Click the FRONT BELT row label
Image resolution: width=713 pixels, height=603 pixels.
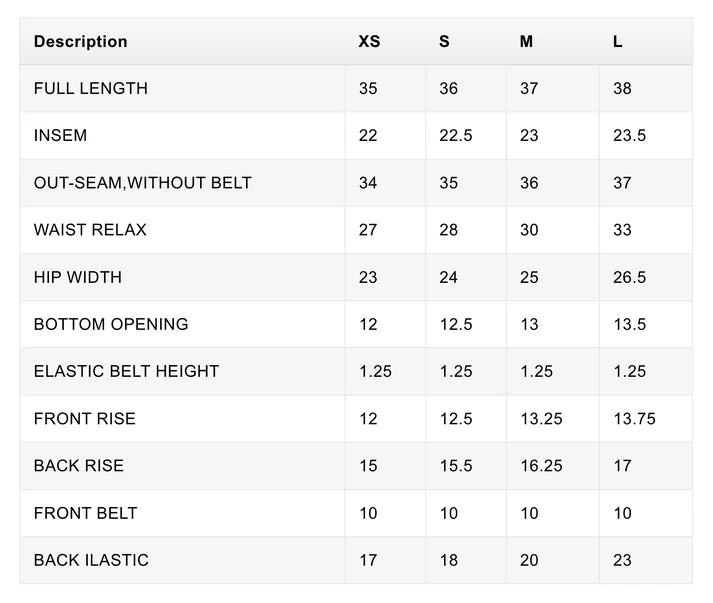click(85, 513)
